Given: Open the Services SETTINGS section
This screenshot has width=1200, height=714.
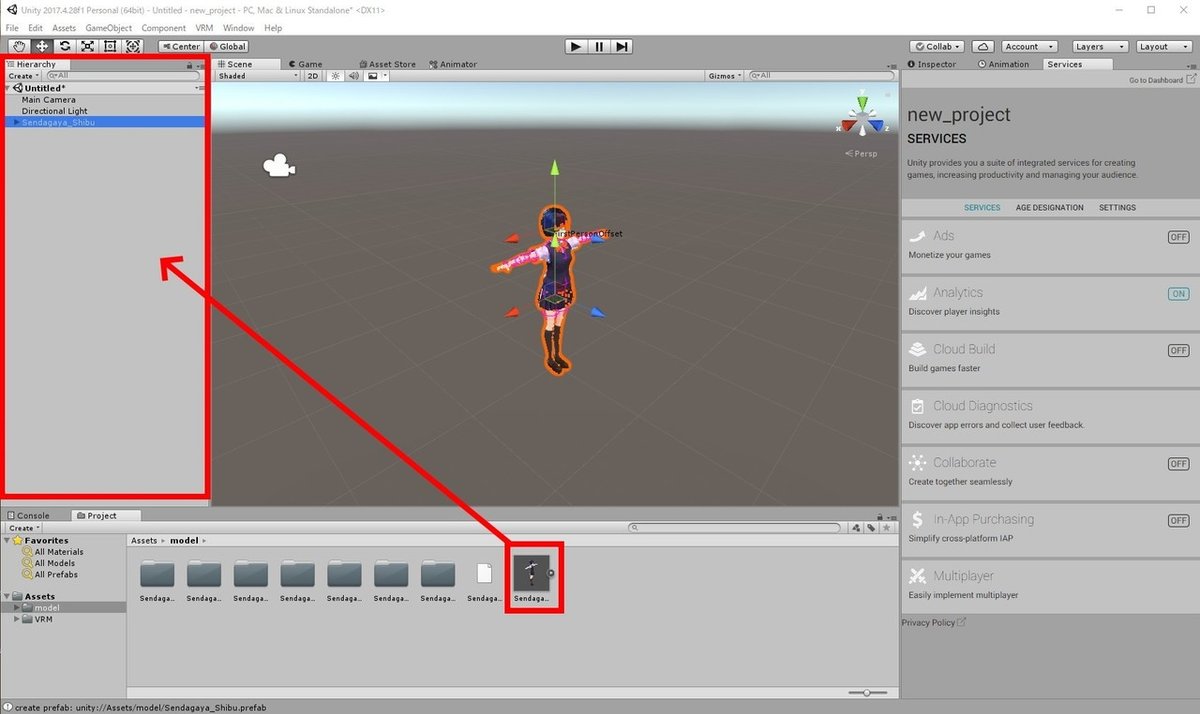Looking at the screenshot, I should (x=1117, y=208).
